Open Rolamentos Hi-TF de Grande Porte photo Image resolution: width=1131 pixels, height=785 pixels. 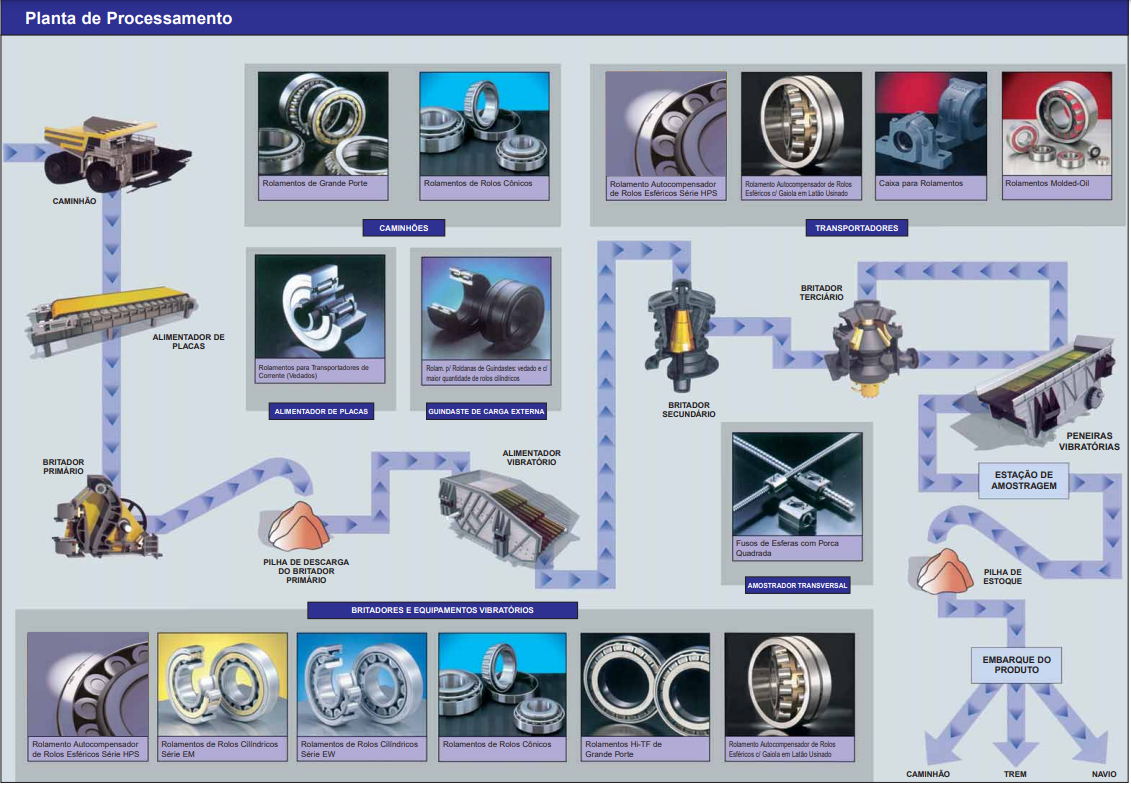[x=645, y=685]
